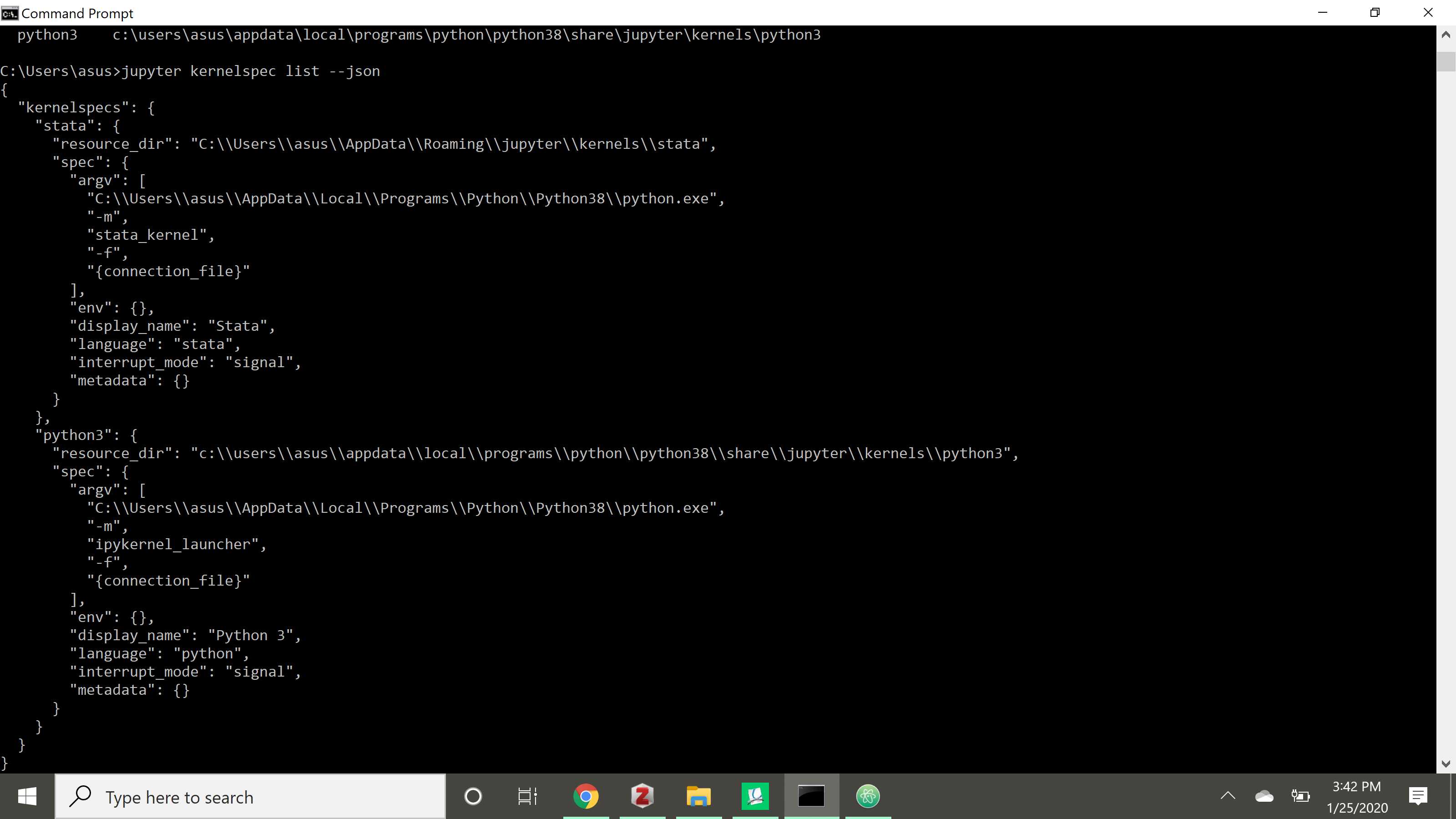This screenshot has height=819, width=1456.
Task: Click the scrollbar up arrow
Action: click(x=1447, y=34)
